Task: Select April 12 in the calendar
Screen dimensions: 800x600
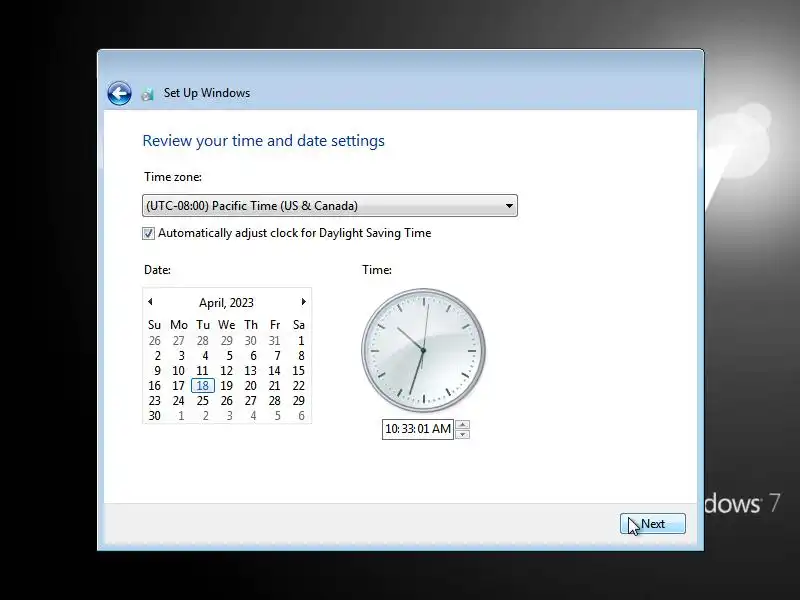Action: point(226,371)
